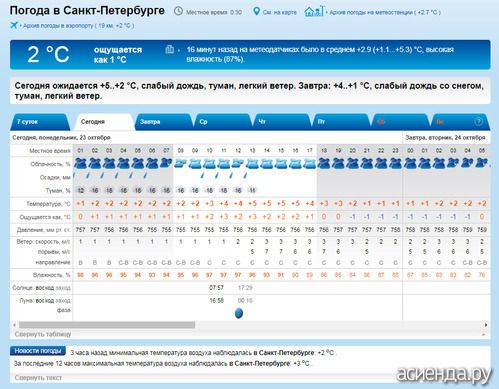Click the building icon in the blue banner
This screenshot has height=389, width=499.
[x=169, y=49]
